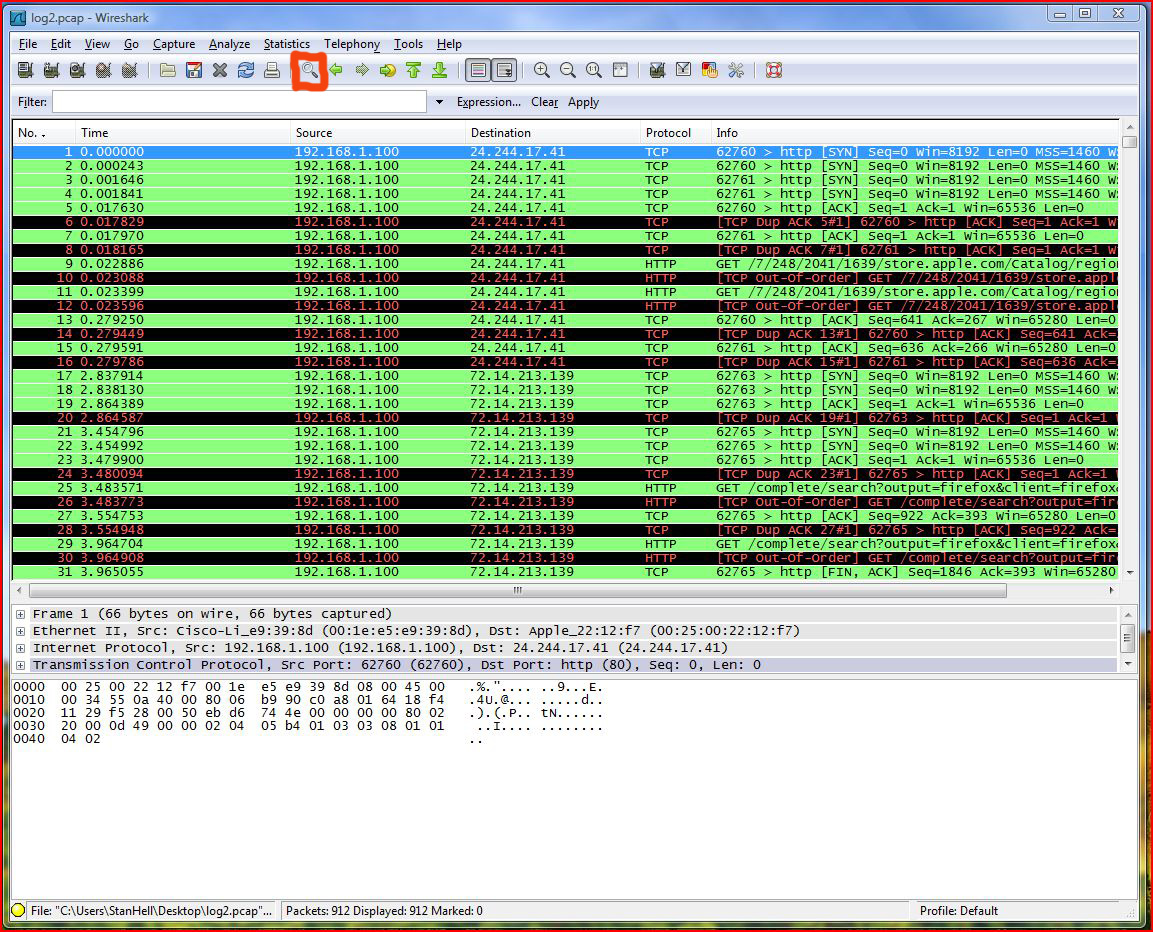The width and height of the screenshot is (1153, 932).
Task: Open a capture file
Action: (168, 71)
